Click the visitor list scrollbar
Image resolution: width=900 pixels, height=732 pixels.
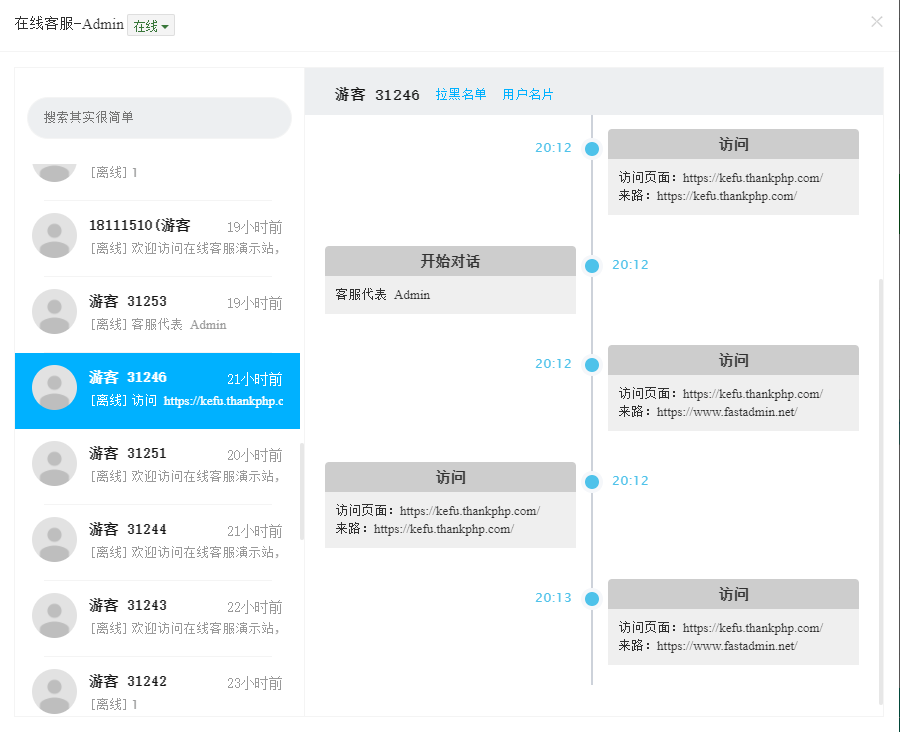[302, 490]
